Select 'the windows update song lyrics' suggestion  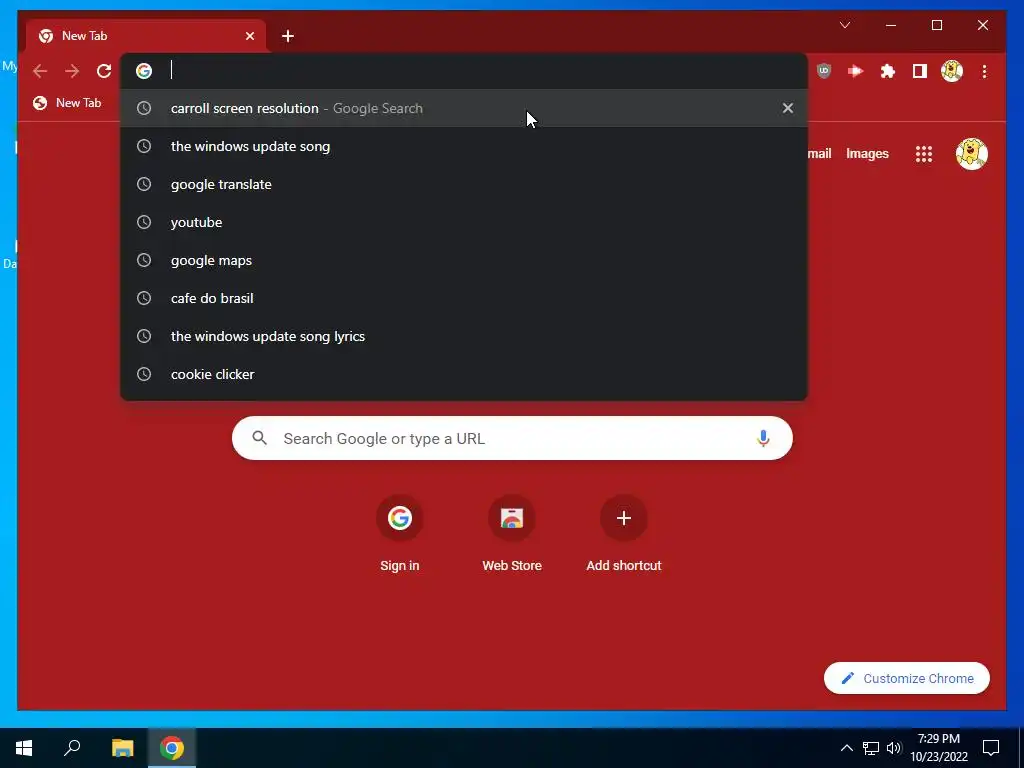pos(464,336)
